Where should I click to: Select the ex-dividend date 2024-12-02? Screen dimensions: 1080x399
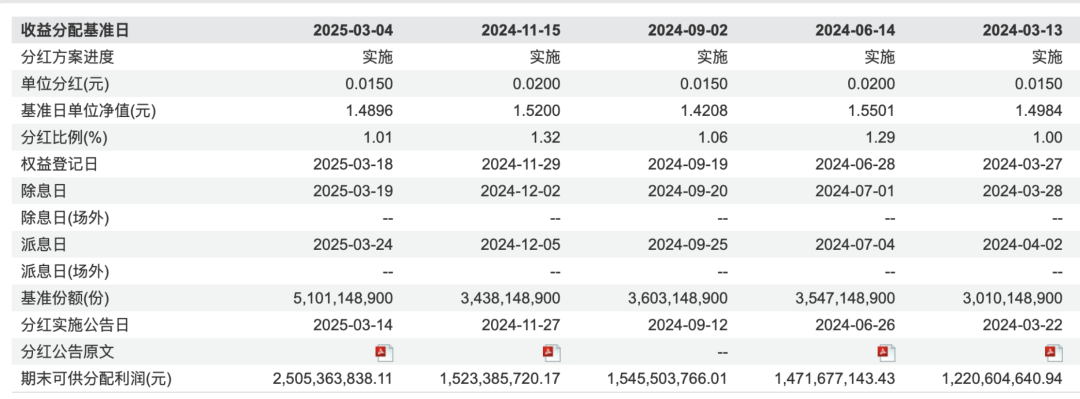click(x=521, y=192)
